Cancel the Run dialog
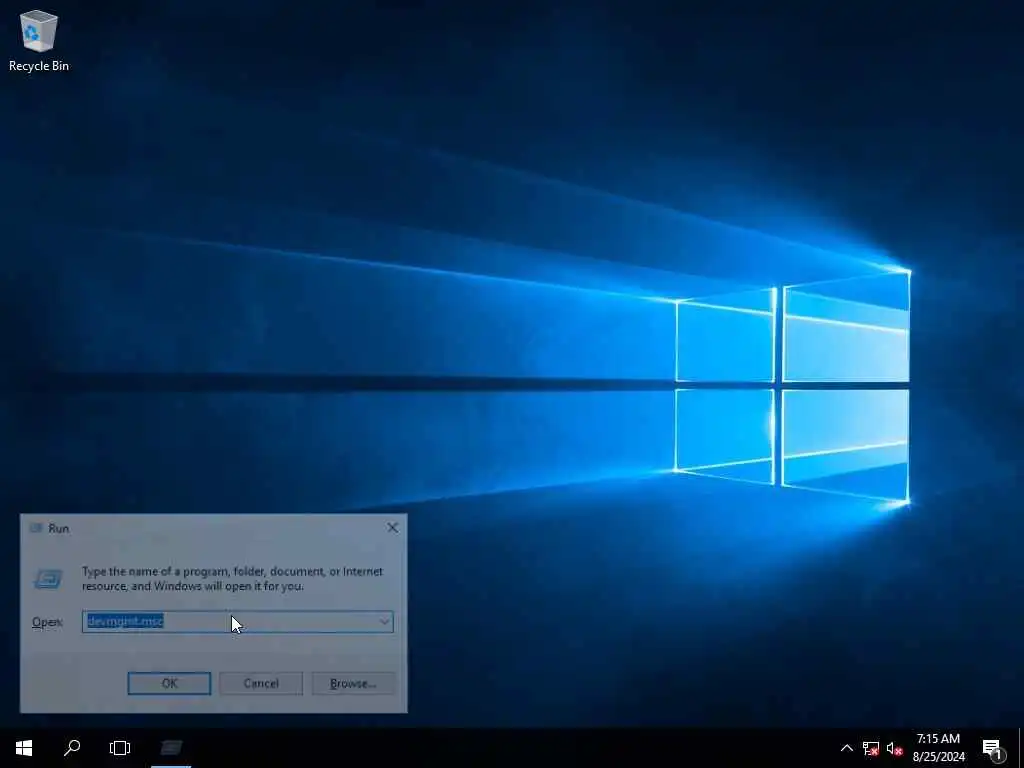 261,683
